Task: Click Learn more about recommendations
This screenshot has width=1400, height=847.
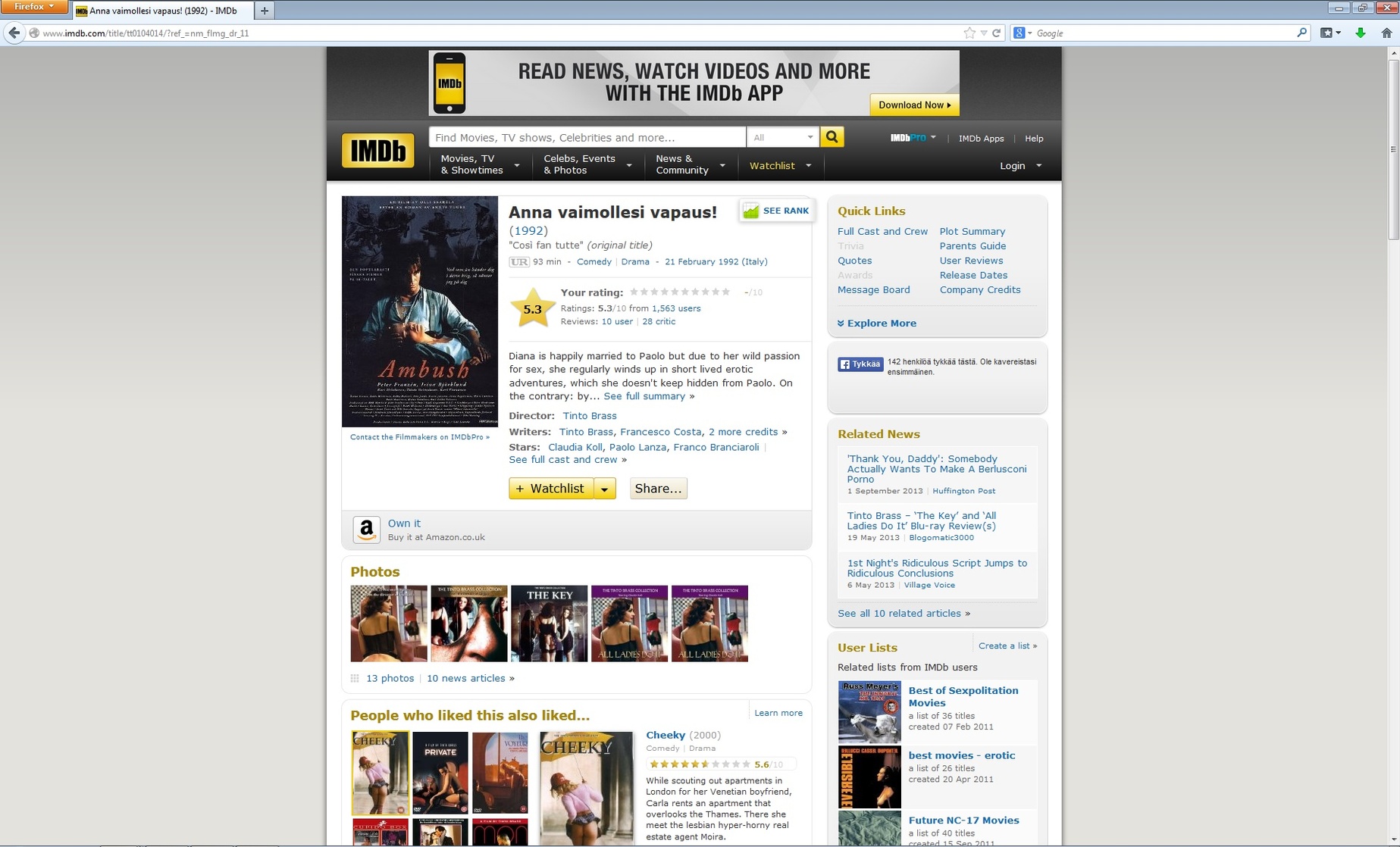Action: click(778, 713)
